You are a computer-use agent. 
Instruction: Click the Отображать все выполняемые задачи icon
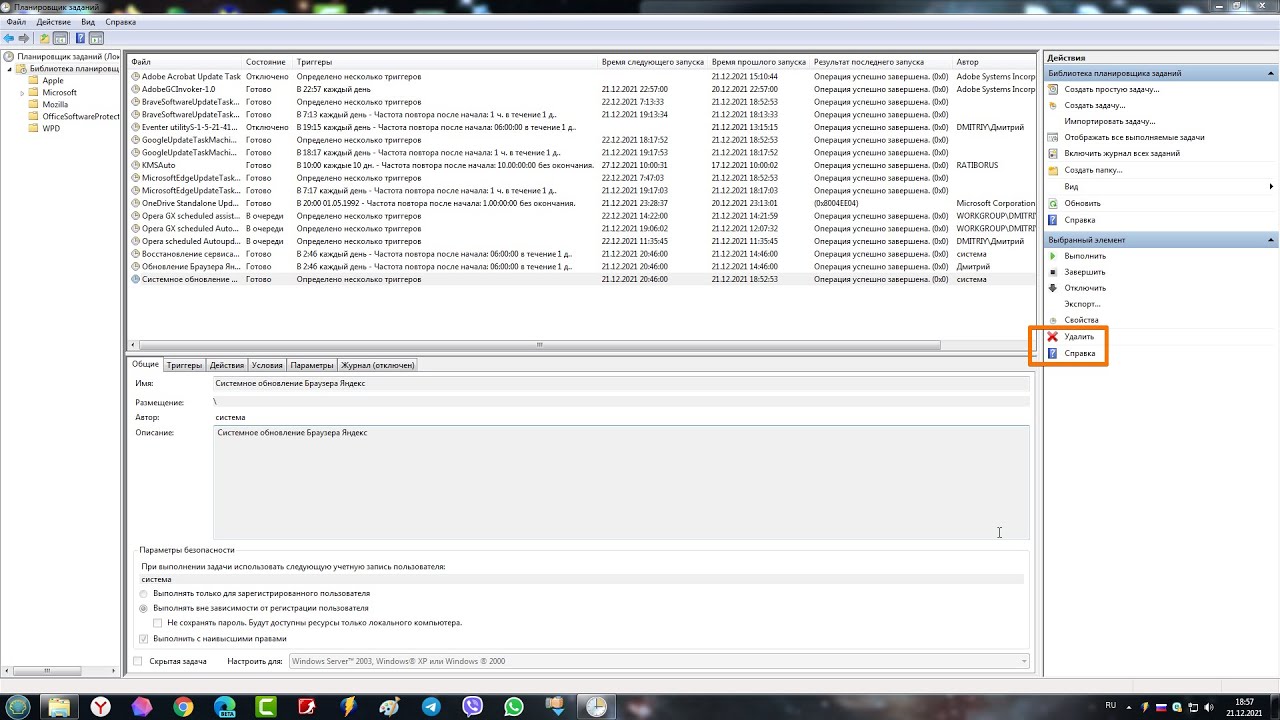[x=1053, y=137]
